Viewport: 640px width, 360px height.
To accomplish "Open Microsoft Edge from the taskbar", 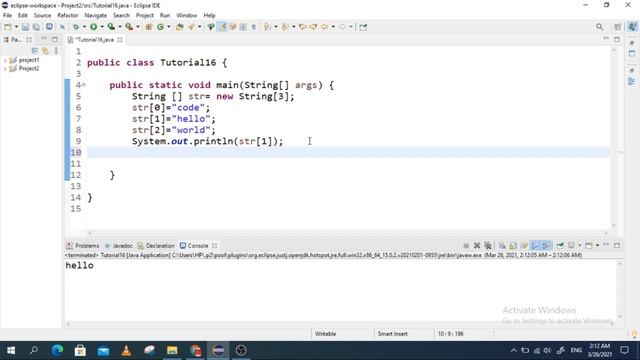I will [x=57, y=350].
